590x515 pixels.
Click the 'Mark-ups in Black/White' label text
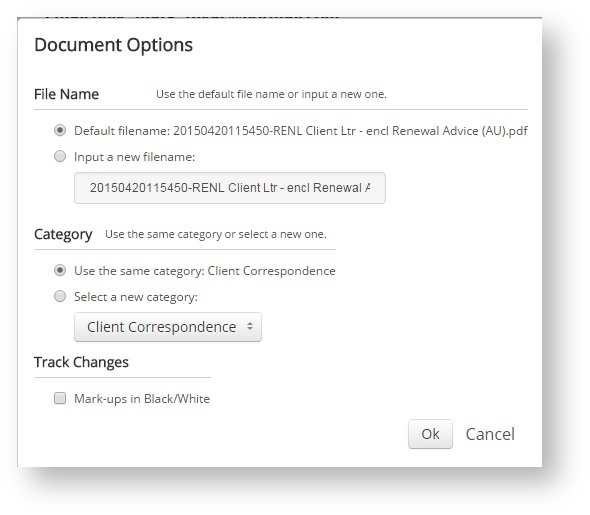coord(142,399)
